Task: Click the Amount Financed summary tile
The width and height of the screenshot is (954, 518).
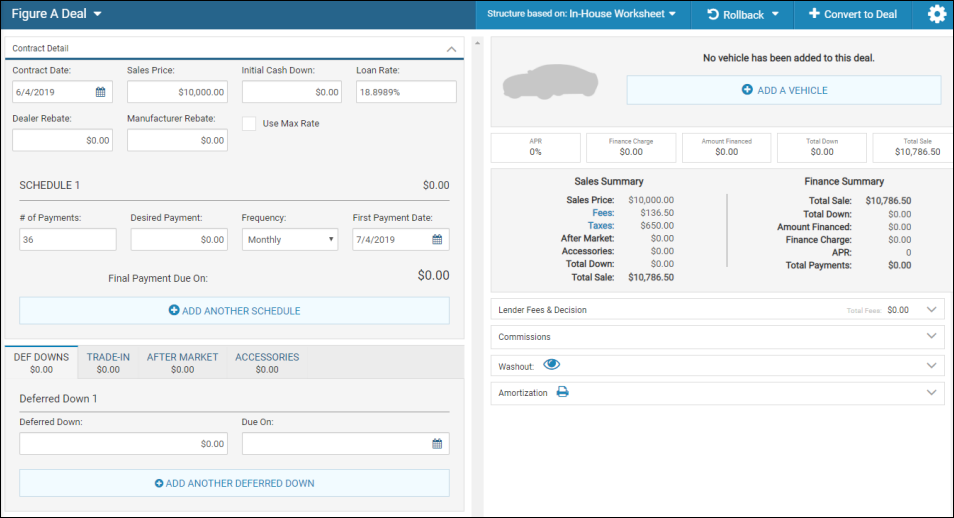Action: [x=726, y=147]
